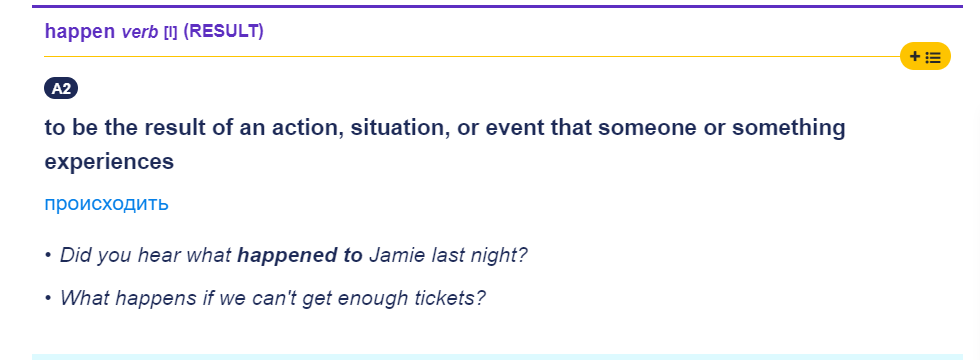Click the bullet before the Jamie example
Image resolution: width=980 pixels, height=360 pixels.
48,255
